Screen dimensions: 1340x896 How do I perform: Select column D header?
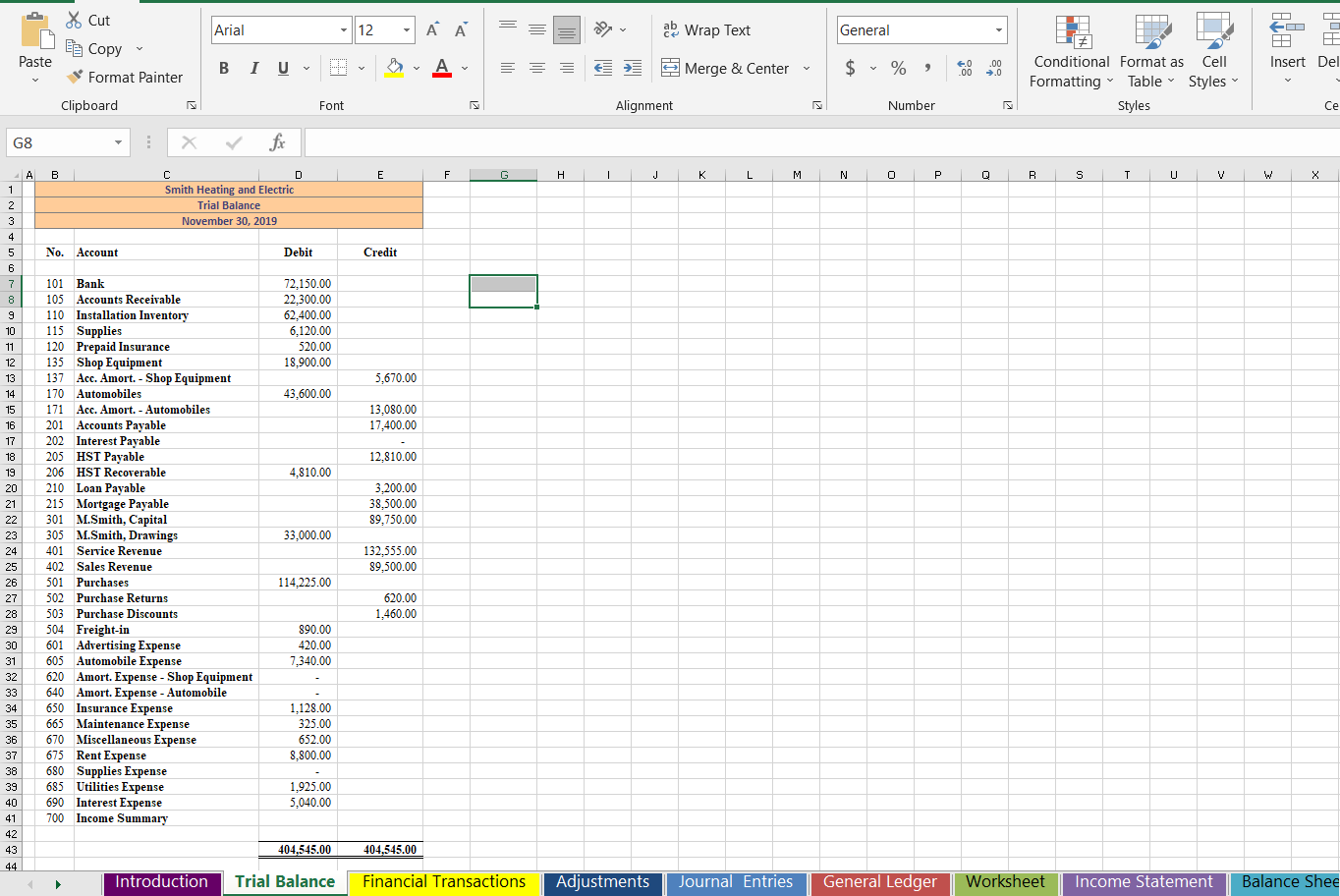pyautogui.click(x=298, y=175)
